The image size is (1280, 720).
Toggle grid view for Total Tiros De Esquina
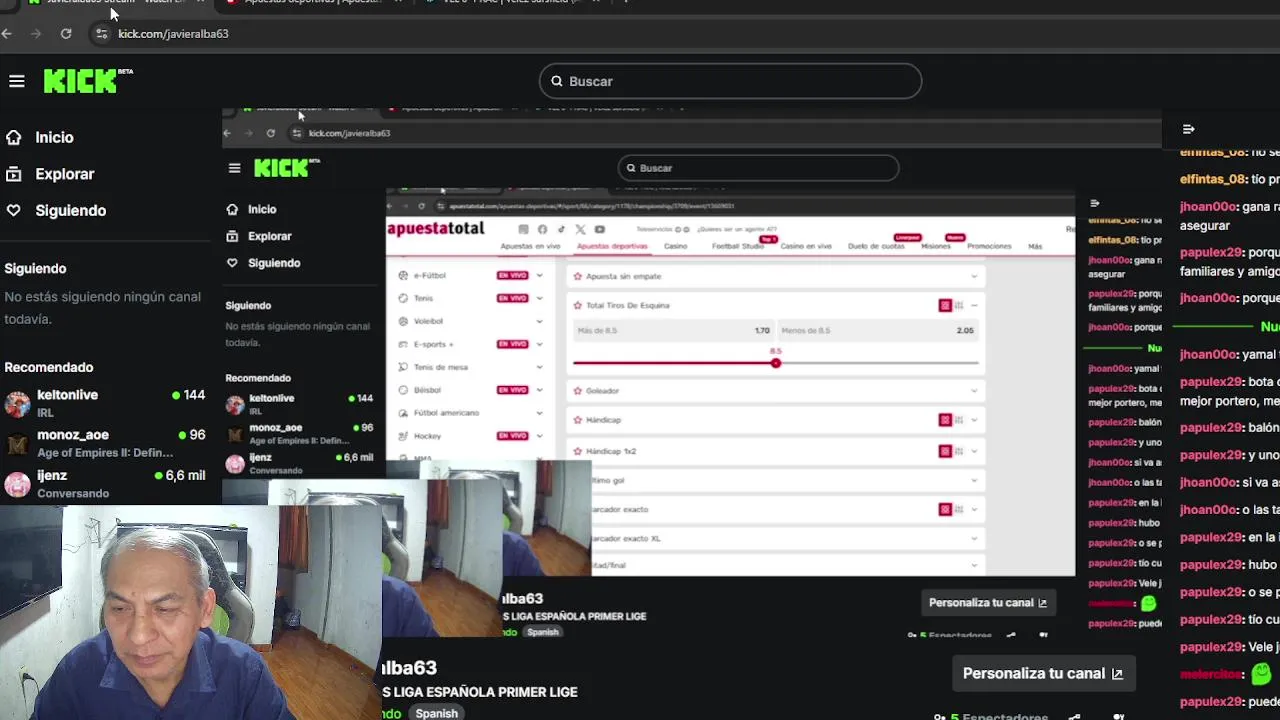click(x=945, y=305)
